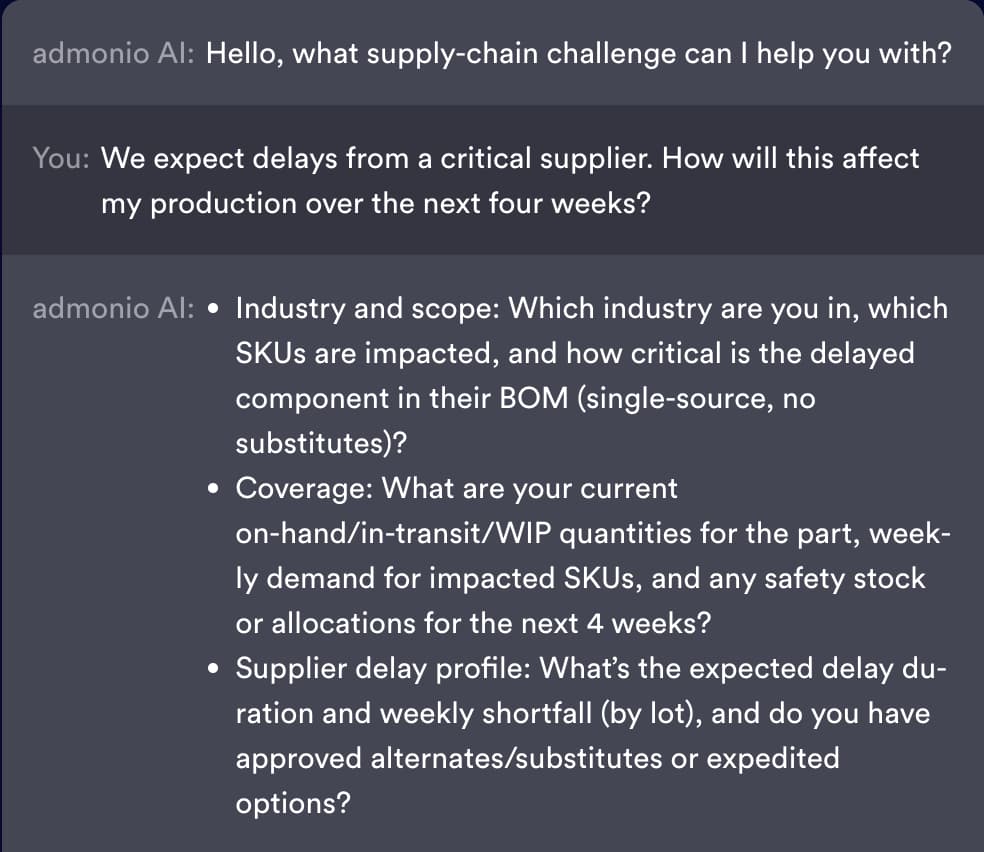Click the "admonio AI:" label beside the bulleted reply

[113, 308]
